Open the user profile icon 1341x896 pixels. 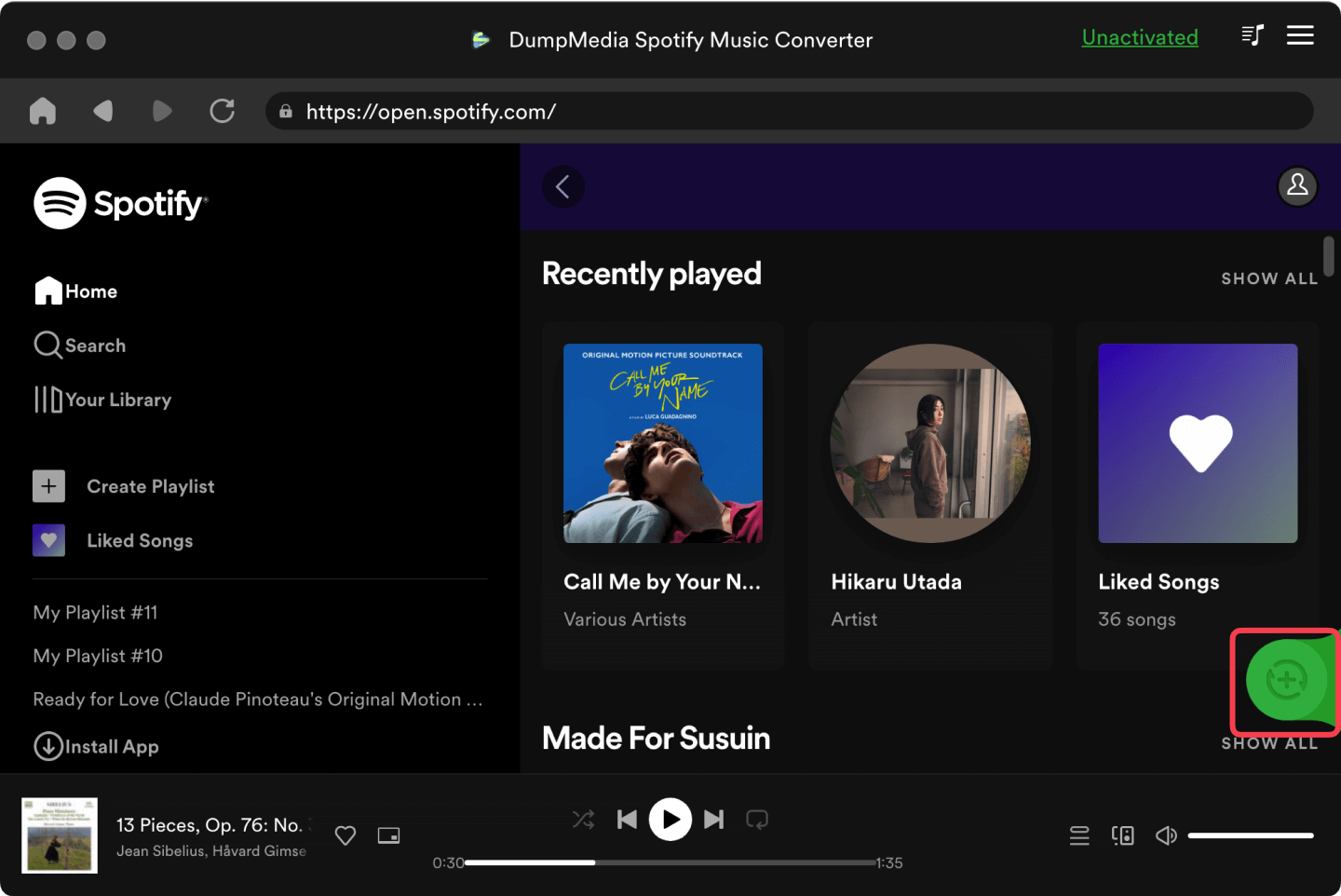[x=1297, y=186]
